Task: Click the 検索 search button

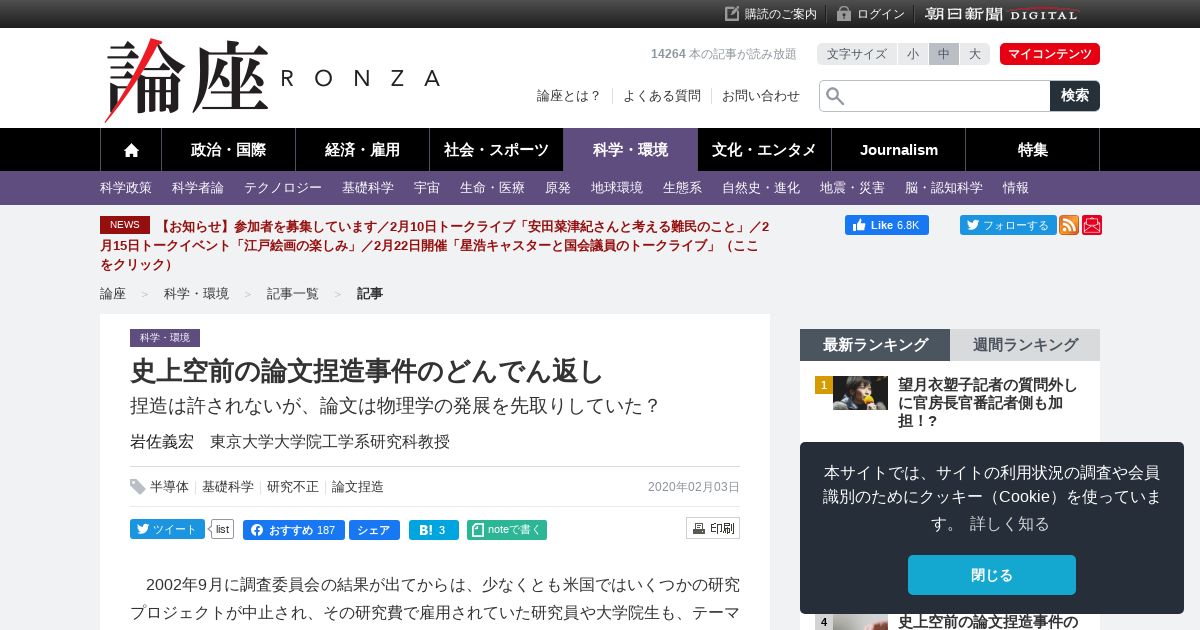Action: pyautogui.click(x=1075, y=96)
